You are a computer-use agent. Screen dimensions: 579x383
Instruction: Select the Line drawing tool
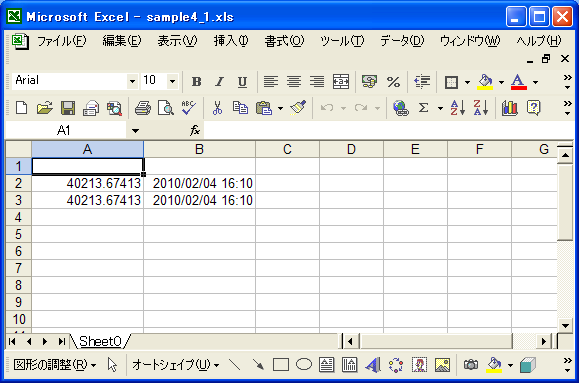coord(234,365)
